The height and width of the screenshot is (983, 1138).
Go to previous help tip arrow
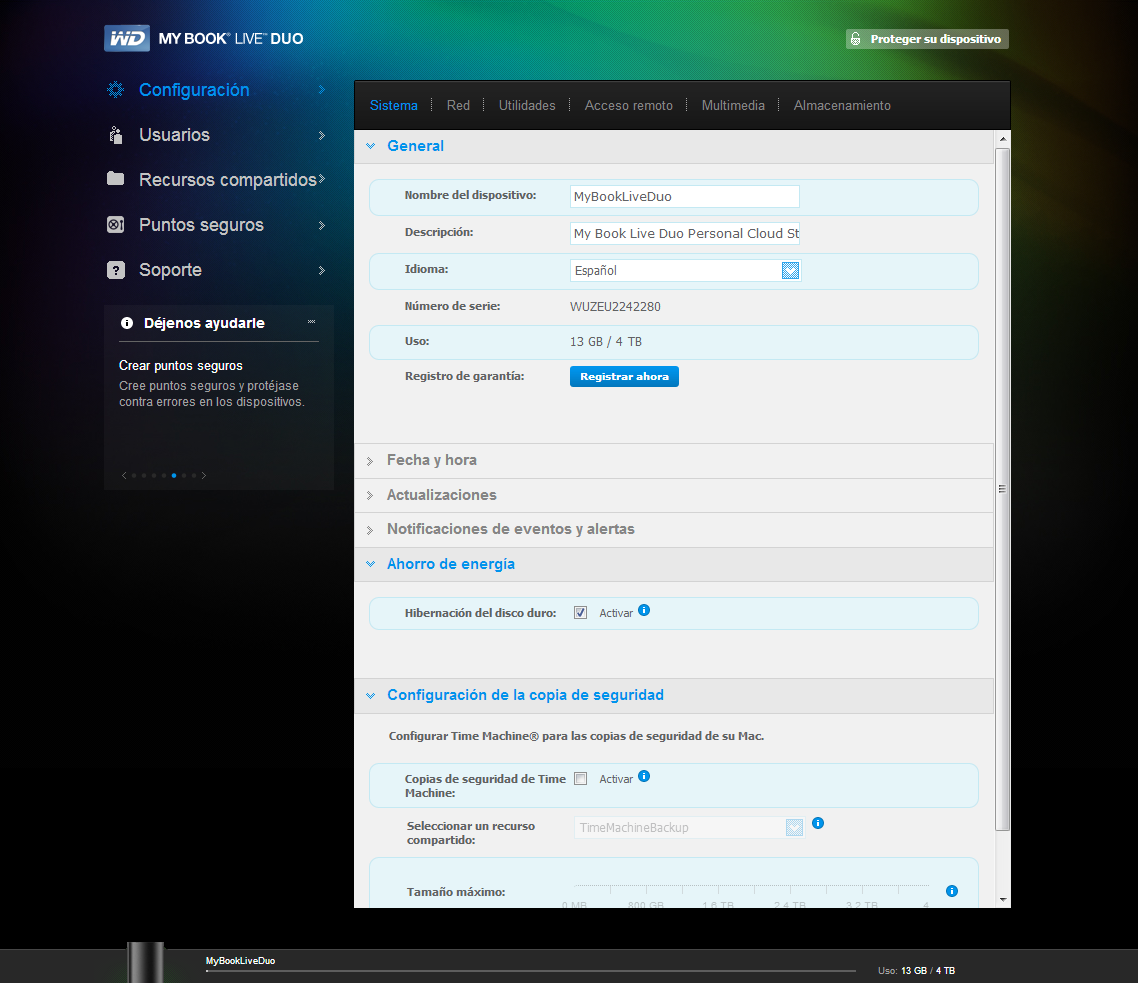(124, 476)
